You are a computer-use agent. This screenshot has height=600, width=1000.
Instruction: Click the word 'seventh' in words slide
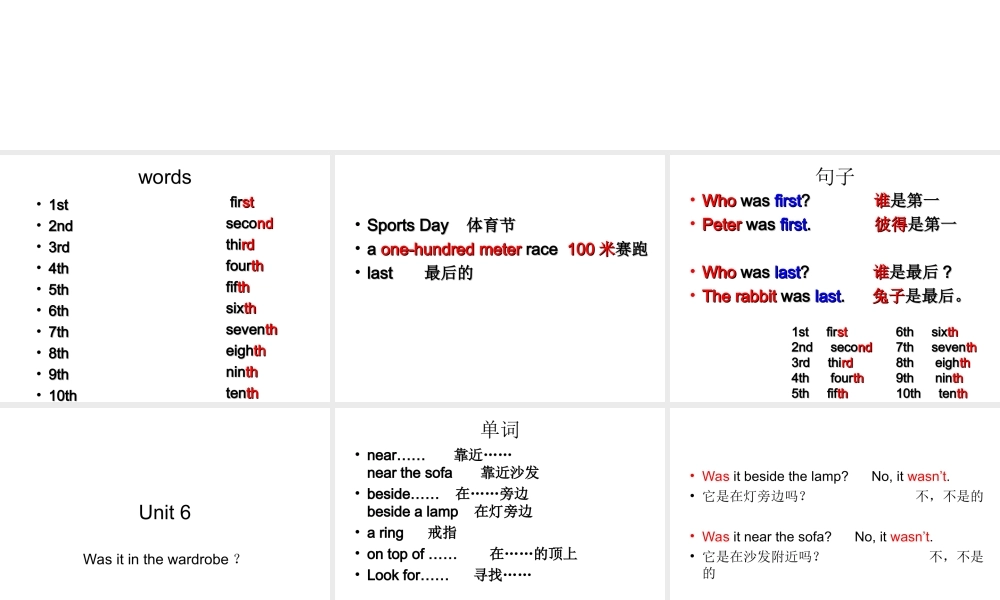click(x=251, y=329)
